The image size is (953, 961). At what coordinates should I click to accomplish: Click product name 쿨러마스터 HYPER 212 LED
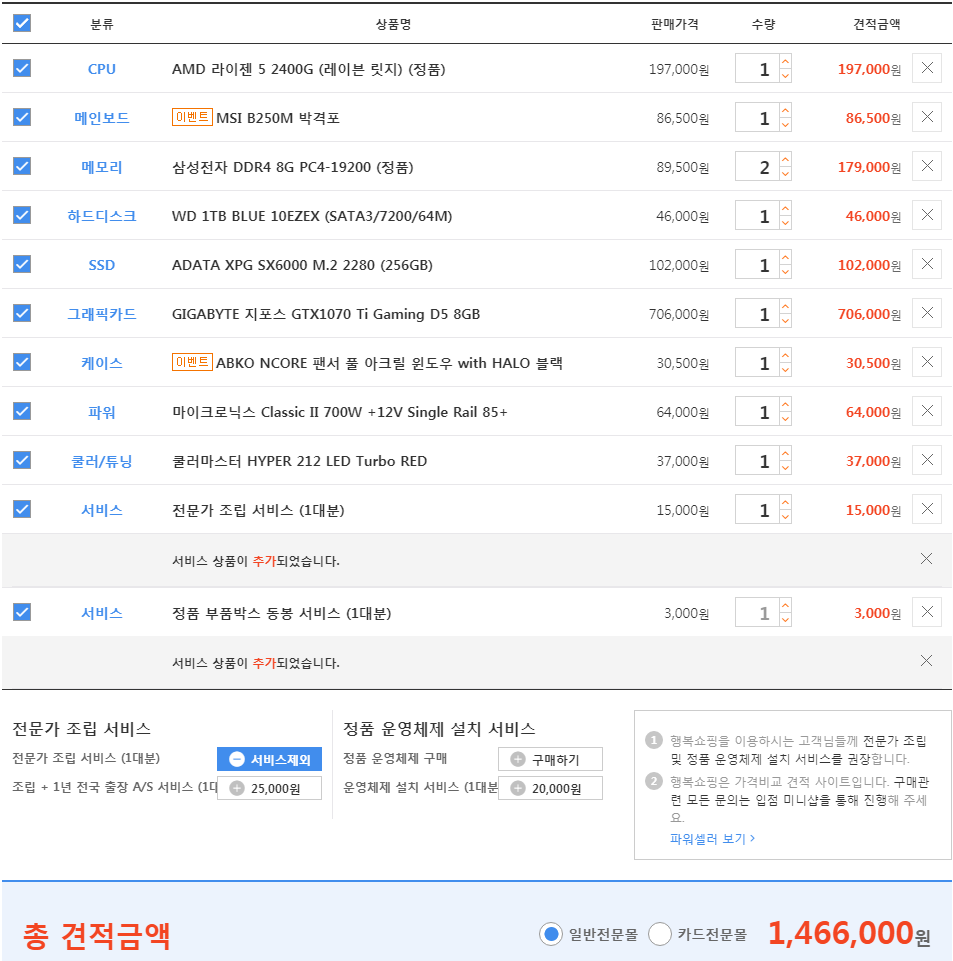(x=299, y=461)
